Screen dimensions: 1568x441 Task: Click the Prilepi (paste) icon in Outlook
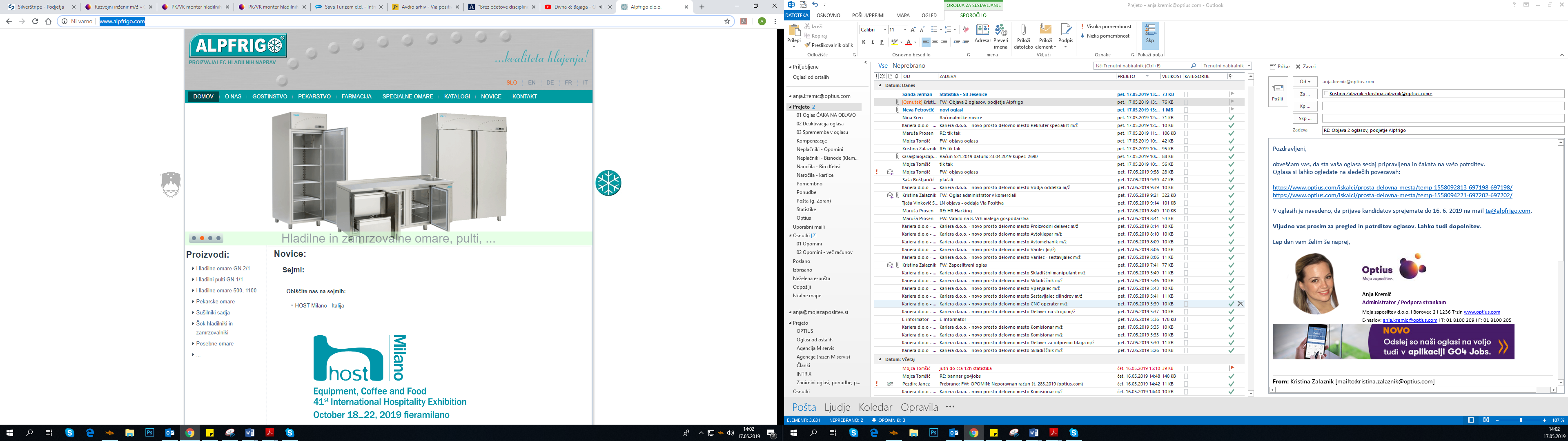(x=794, y=31)
